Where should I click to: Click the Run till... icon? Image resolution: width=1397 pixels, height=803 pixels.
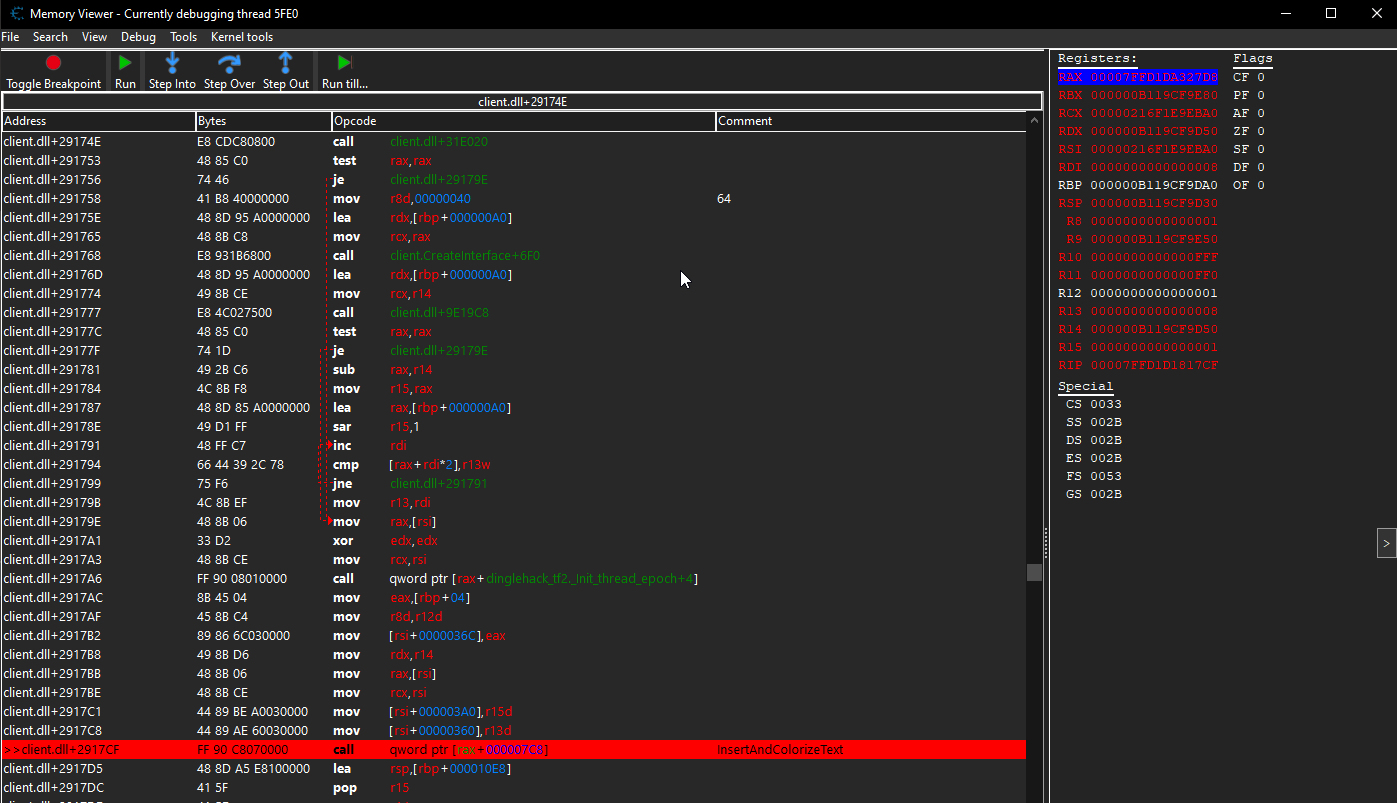pyautogui.click(x=344, y=63)
